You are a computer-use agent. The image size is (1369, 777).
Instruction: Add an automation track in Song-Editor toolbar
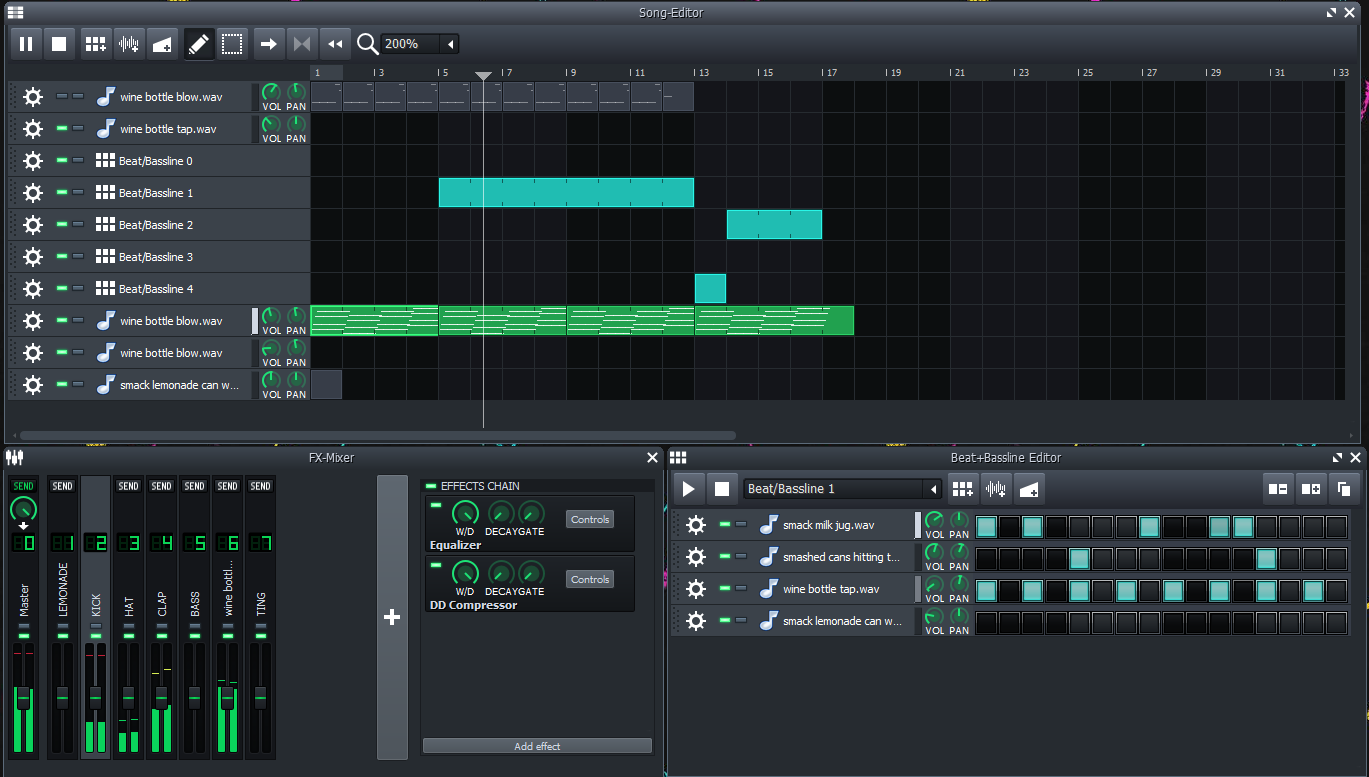click(162, 44)
